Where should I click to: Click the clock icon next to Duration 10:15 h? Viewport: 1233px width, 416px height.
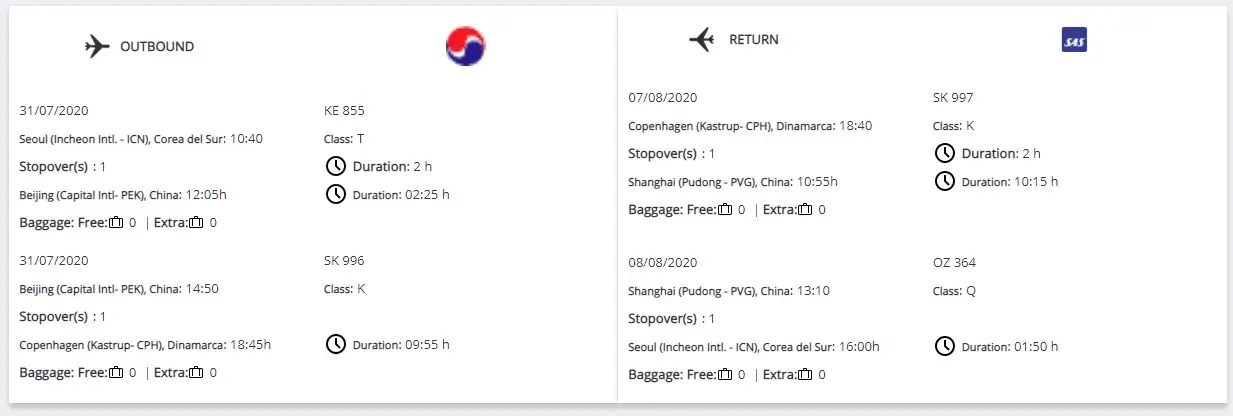(x=944, y=181)
